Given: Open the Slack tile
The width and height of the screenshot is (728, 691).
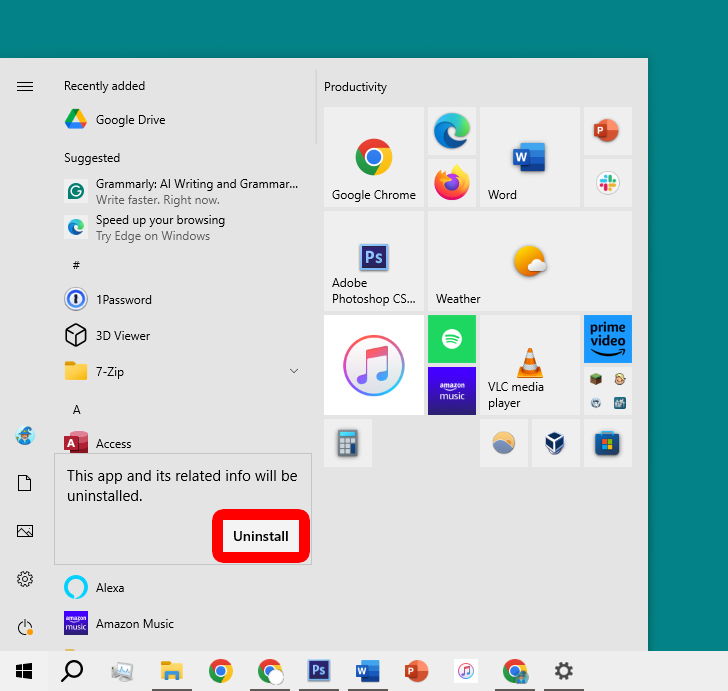Looking at the screenshot, I should [607, 183].
